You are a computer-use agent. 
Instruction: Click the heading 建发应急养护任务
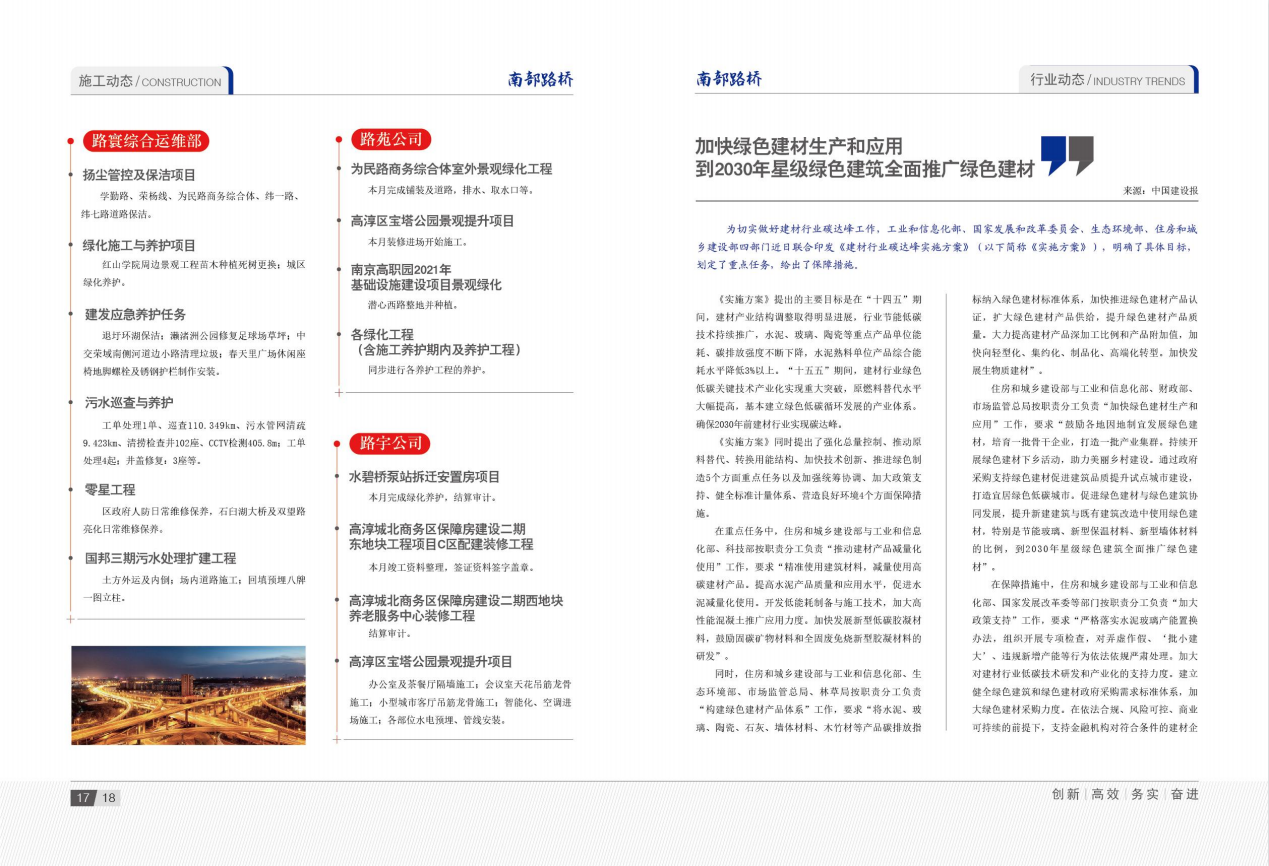tap(135, 315)
